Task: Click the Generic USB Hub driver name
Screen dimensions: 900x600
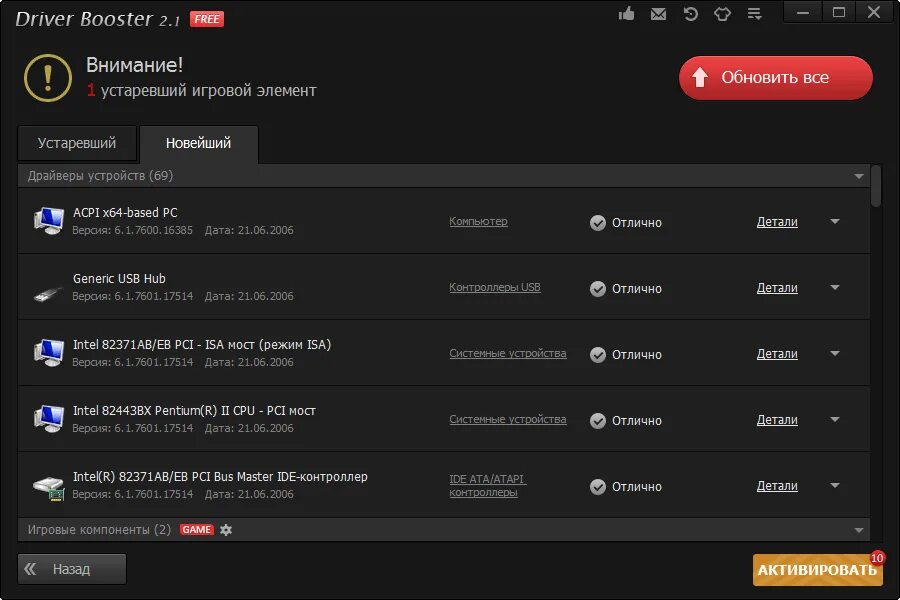Action: 119,278
